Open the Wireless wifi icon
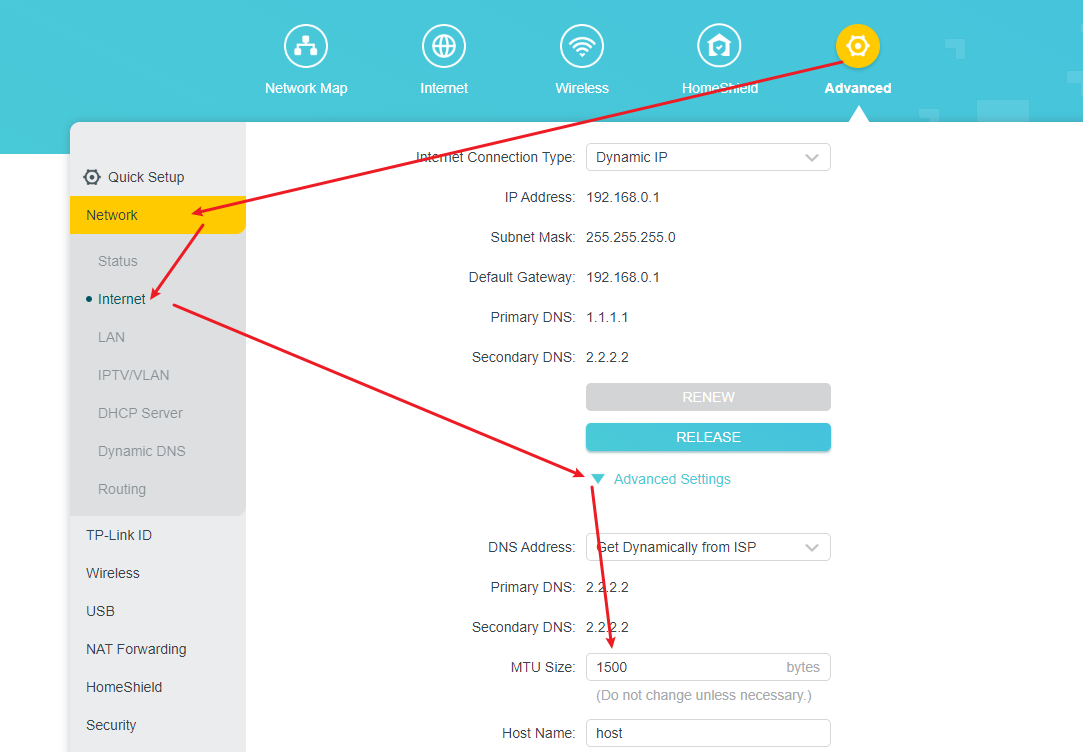 click(x=582, y=46)
